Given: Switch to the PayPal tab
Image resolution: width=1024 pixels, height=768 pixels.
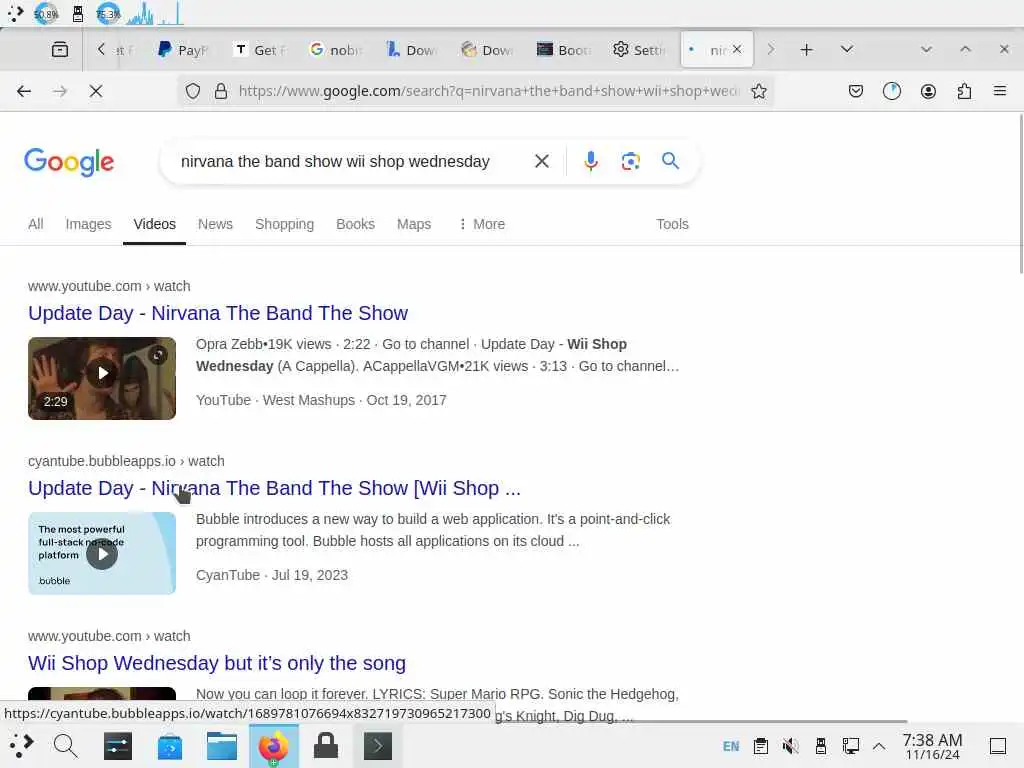Looking at the screenshot, I should 184,50.
